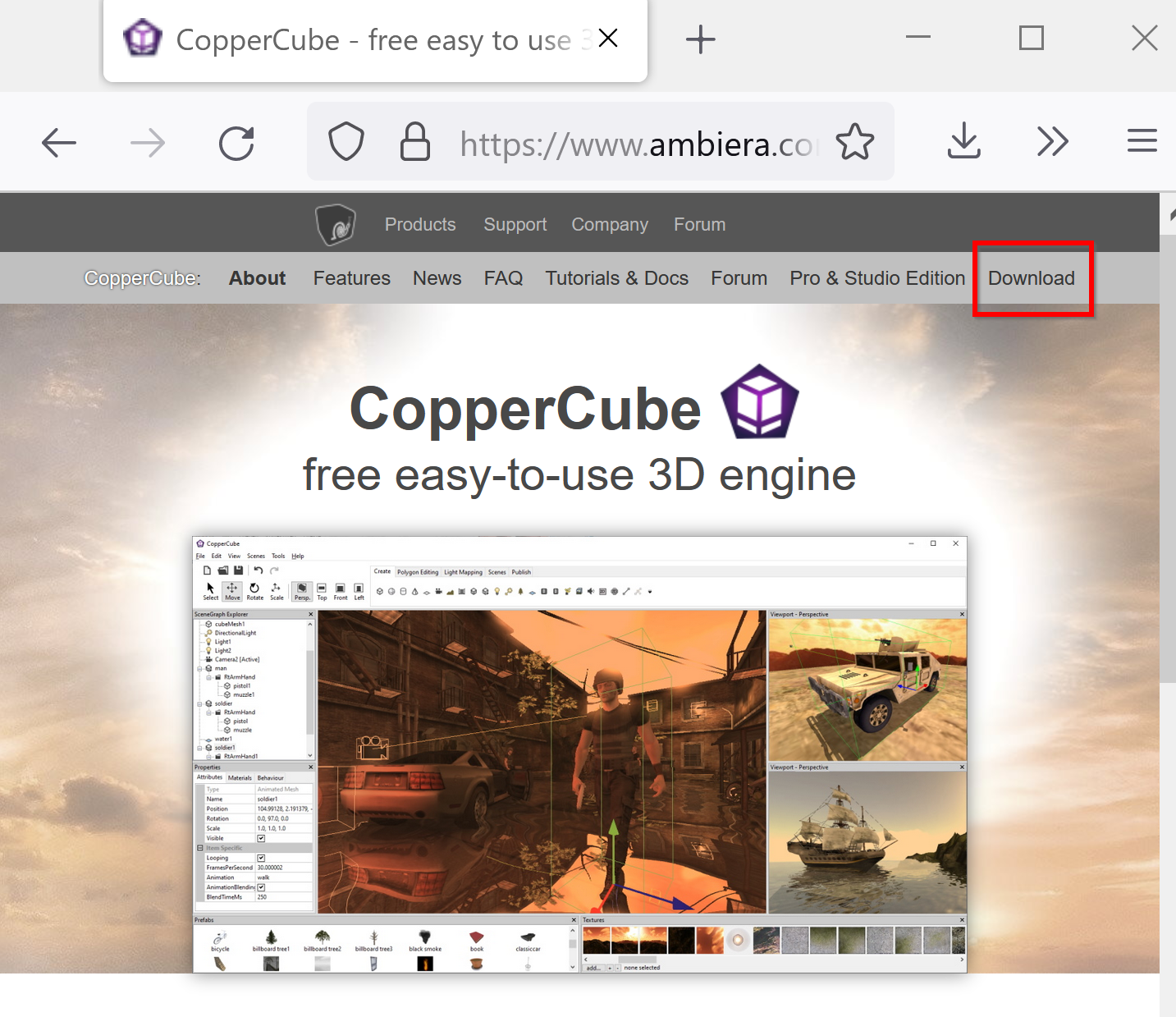Viewport: 1176px width, 1017px height.
Task: Open the Company menu in header
Action: pyautogui.click(x=610, y=225)
